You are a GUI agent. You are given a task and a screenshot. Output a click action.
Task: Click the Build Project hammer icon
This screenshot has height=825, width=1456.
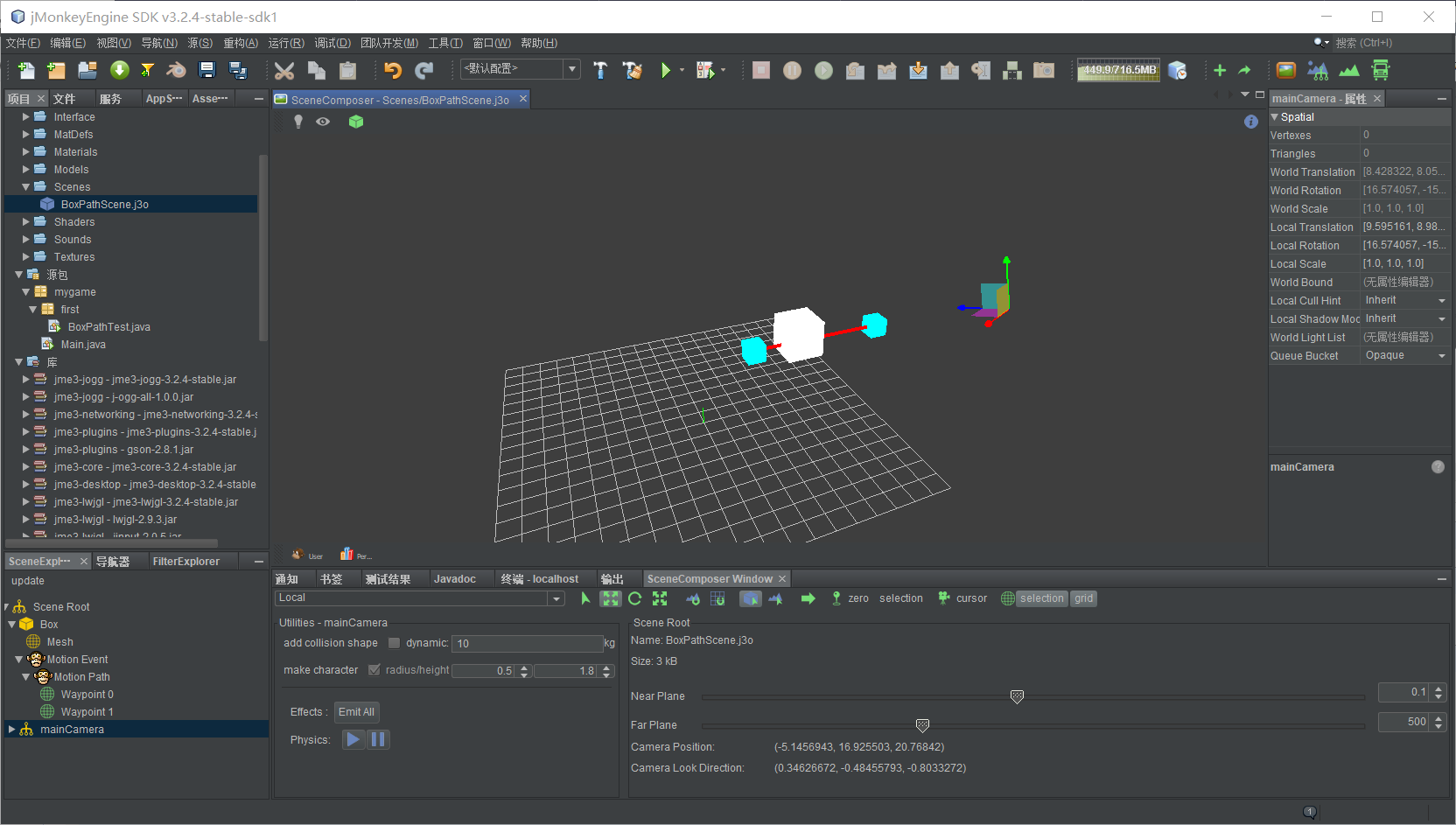tap(600, 70)
